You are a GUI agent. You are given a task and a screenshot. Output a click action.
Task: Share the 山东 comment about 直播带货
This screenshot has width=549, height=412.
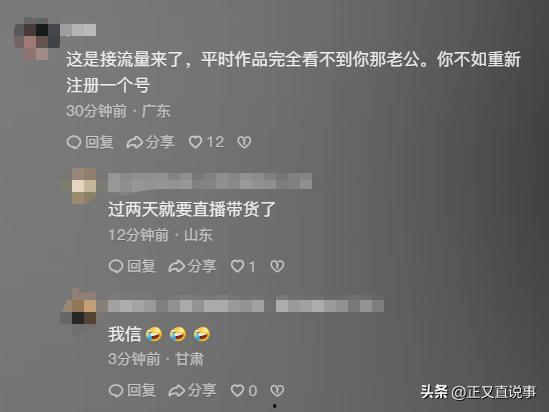click(x=192, y=266)
